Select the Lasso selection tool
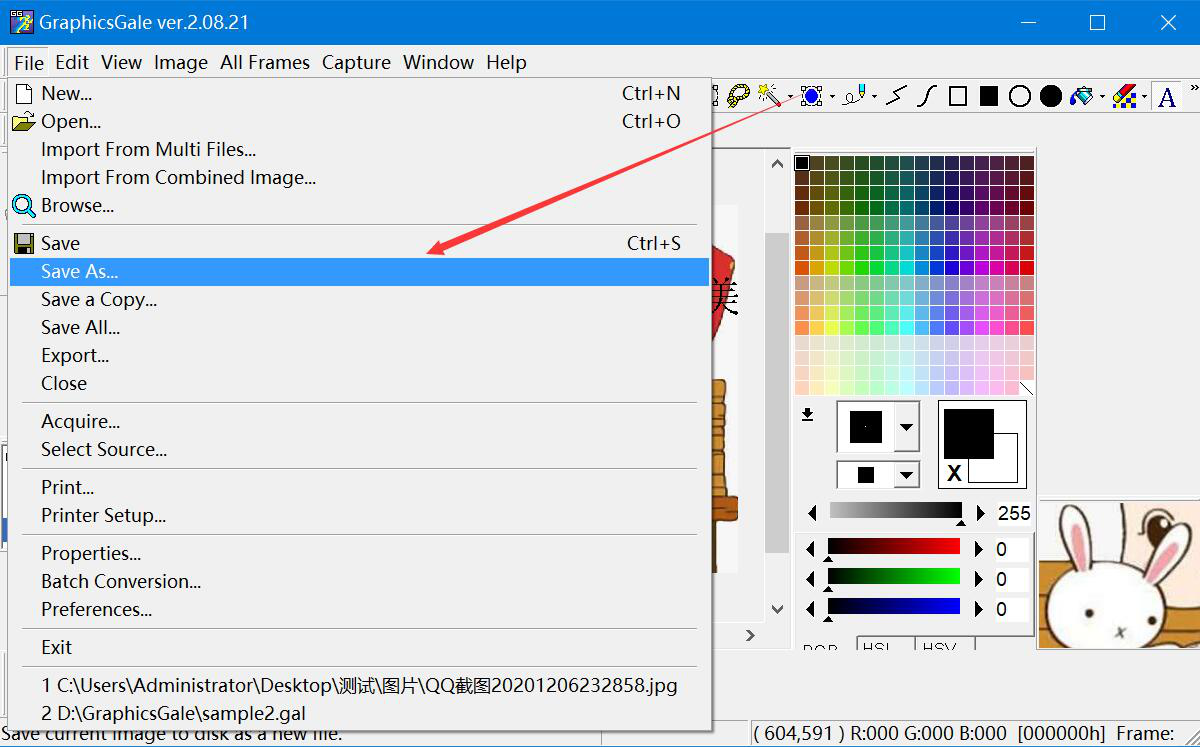 (x=739, y=96)
